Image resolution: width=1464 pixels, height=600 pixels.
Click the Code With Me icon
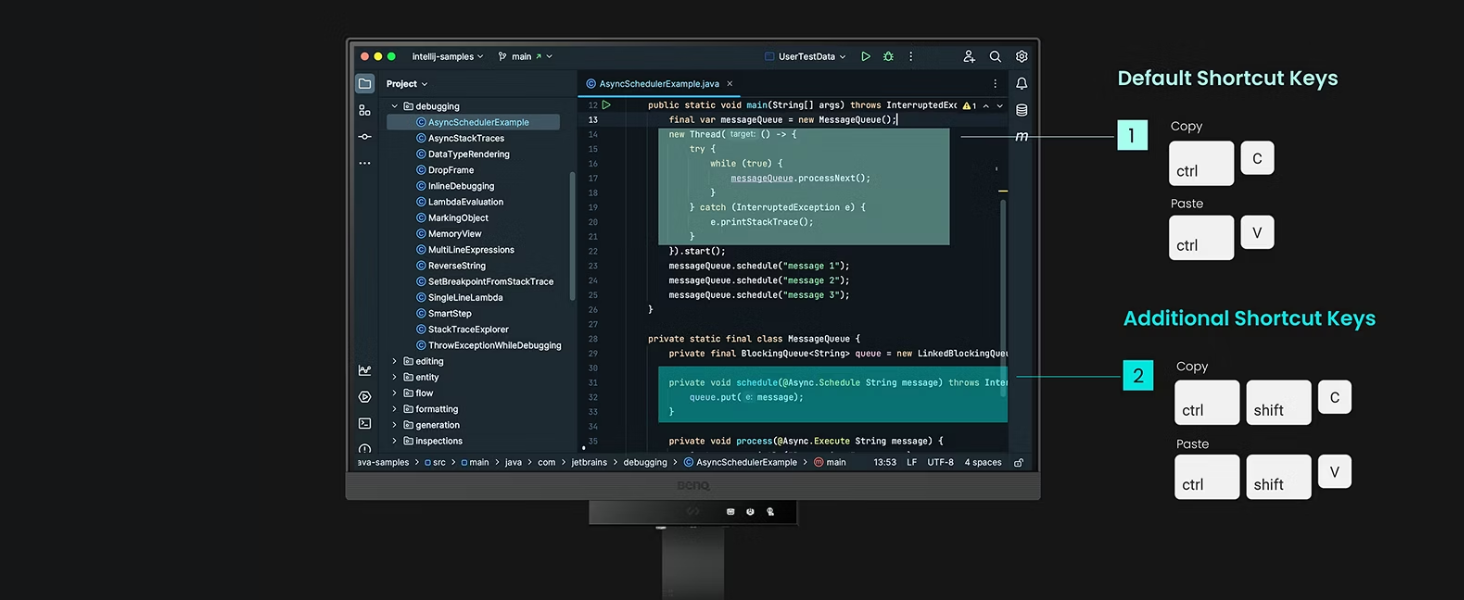pyautogui.click(x=968, y=57)
